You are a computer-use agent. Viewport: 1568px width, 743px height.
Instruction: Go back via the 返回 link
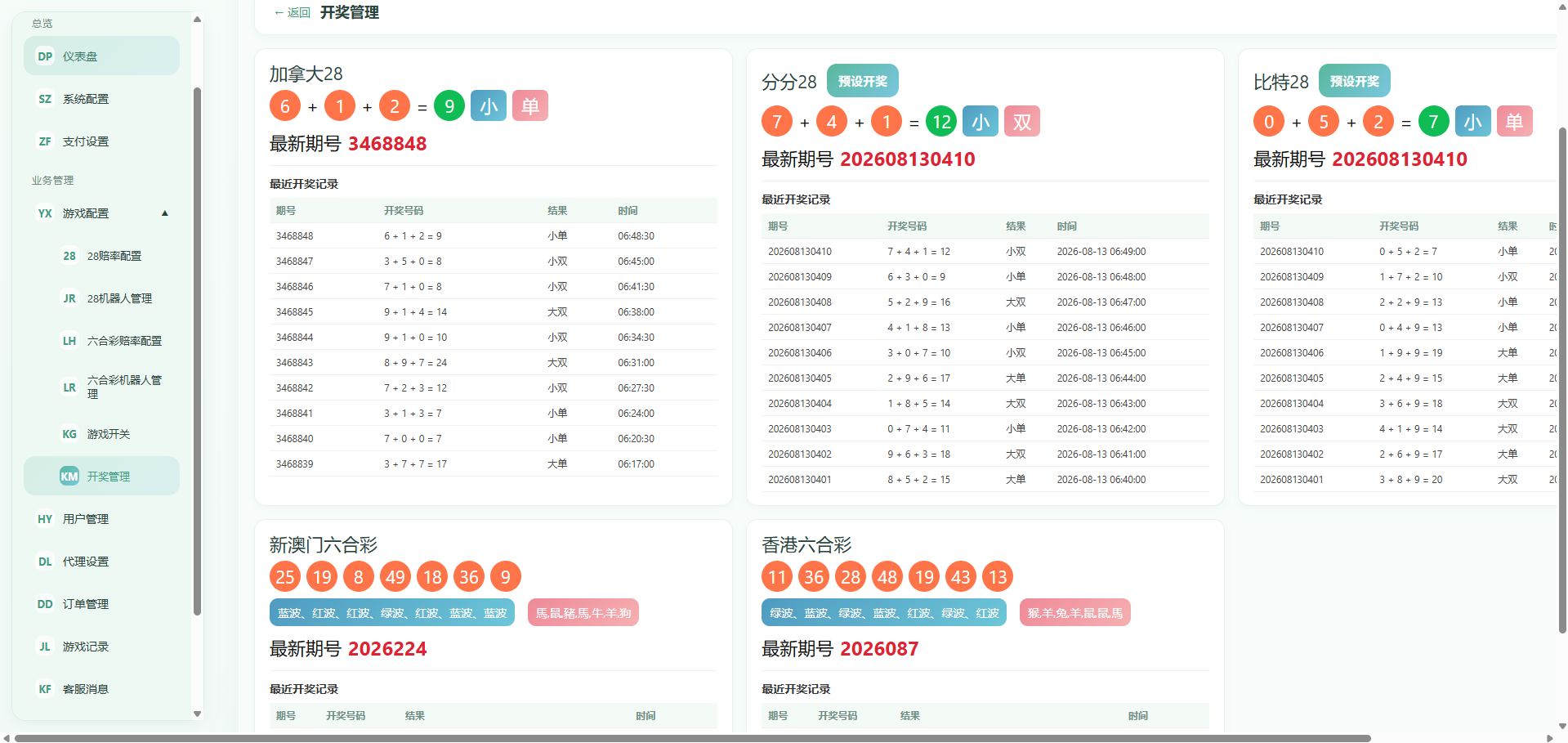[293, 12]
